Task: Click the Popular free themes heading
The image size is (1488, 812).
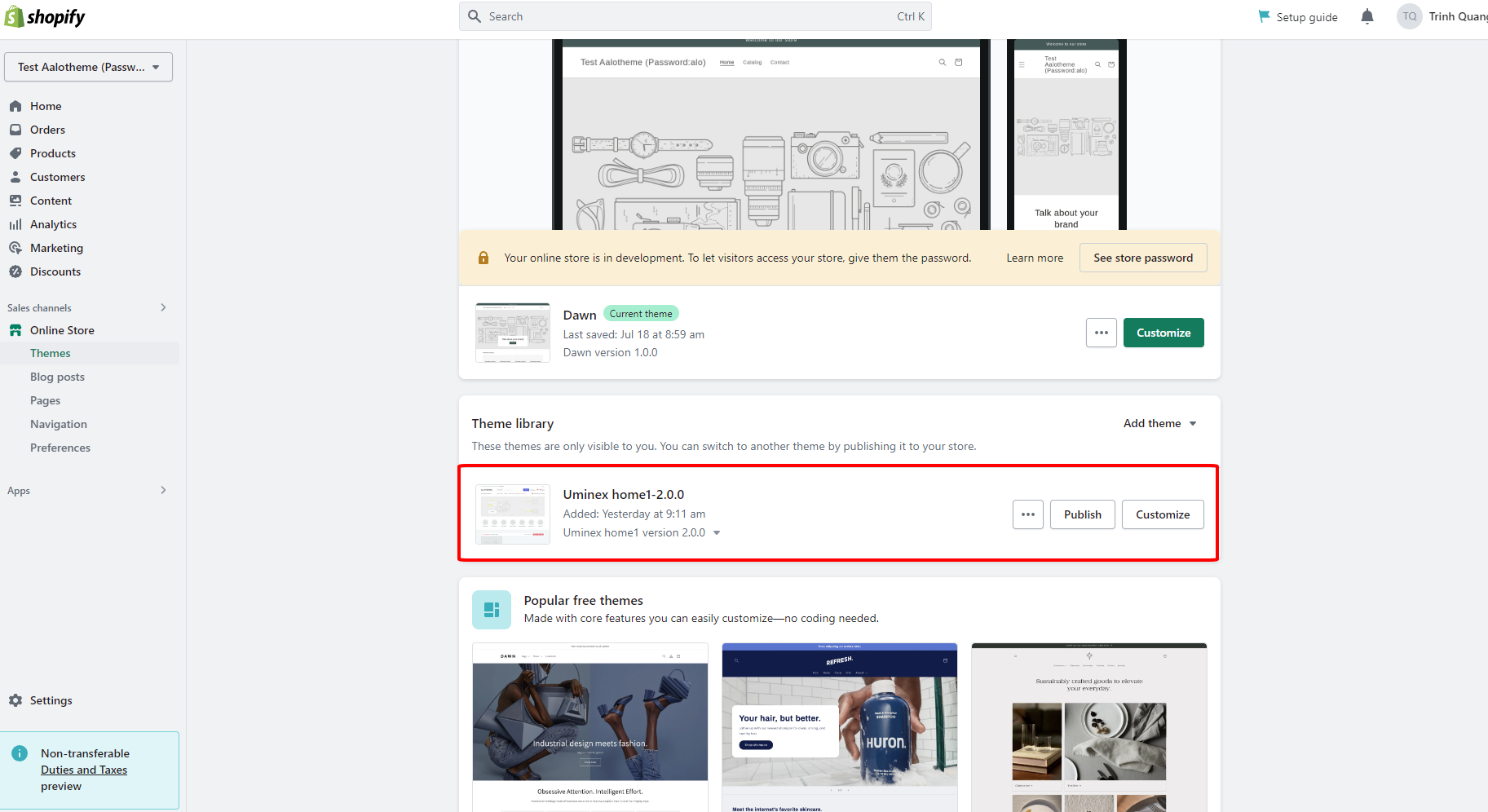Action: [584, 600]
